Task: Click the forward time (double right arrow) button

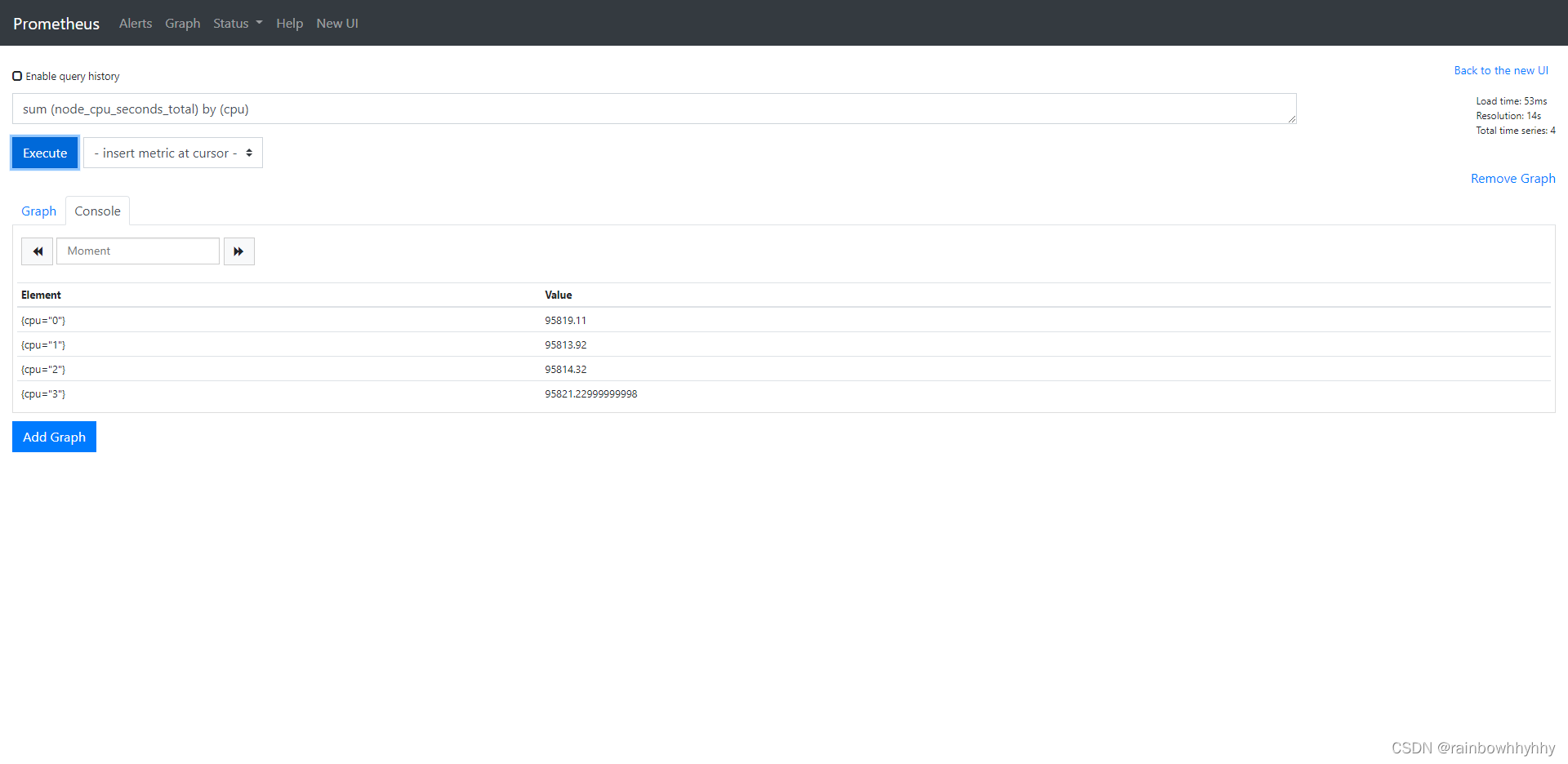Action: pyautogui.click(x=238, y=251)
